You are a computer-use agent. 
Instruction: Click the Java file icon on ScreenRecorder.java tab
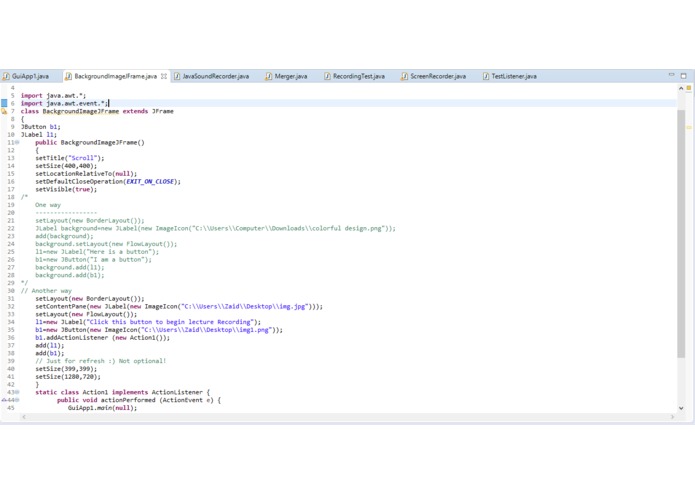tap(404, 76)
